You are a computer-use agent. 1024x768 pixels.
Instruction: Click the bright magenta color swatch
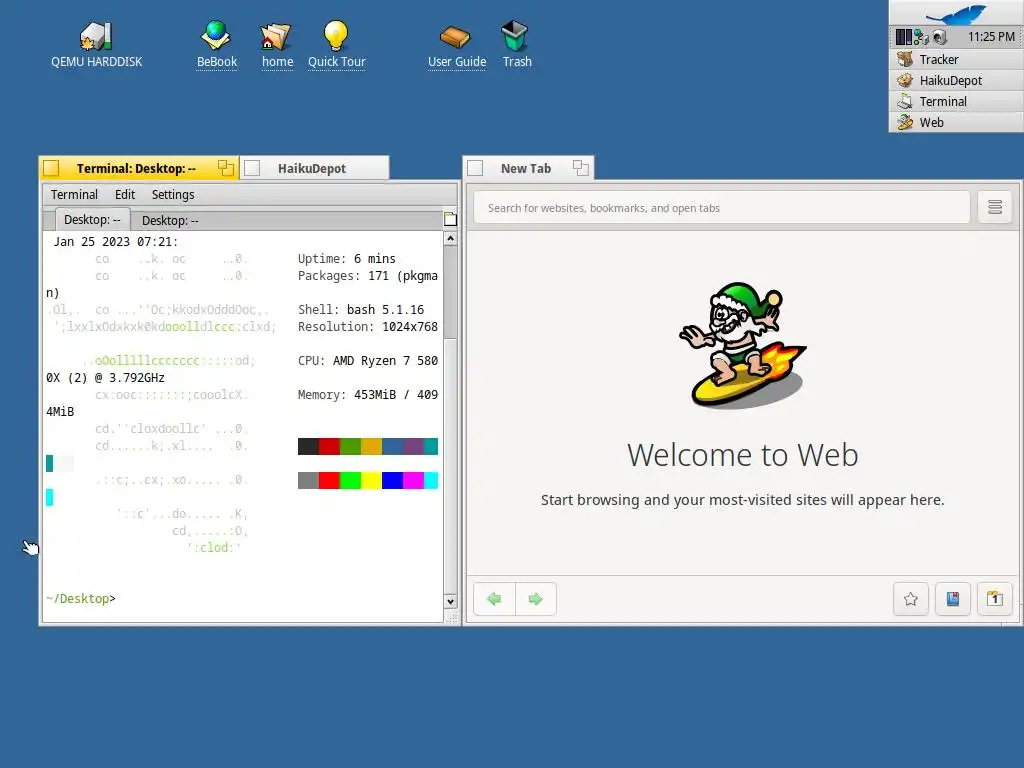[x=413, y=481]
